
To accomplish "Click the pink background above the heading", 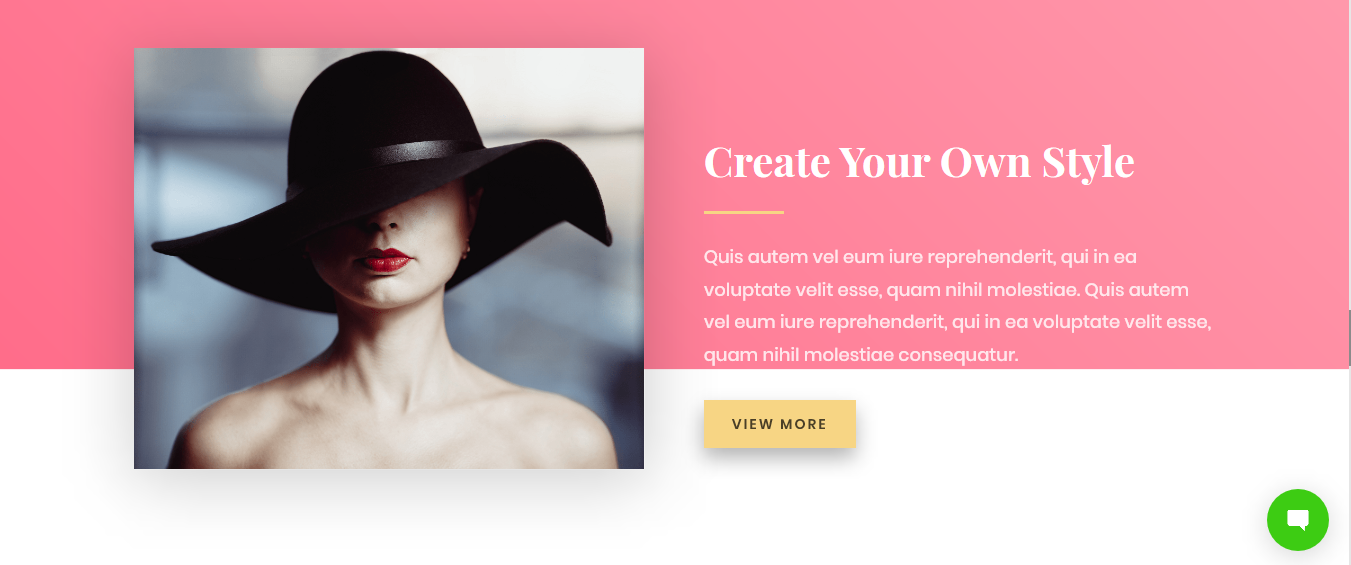I will pos(919,70).
